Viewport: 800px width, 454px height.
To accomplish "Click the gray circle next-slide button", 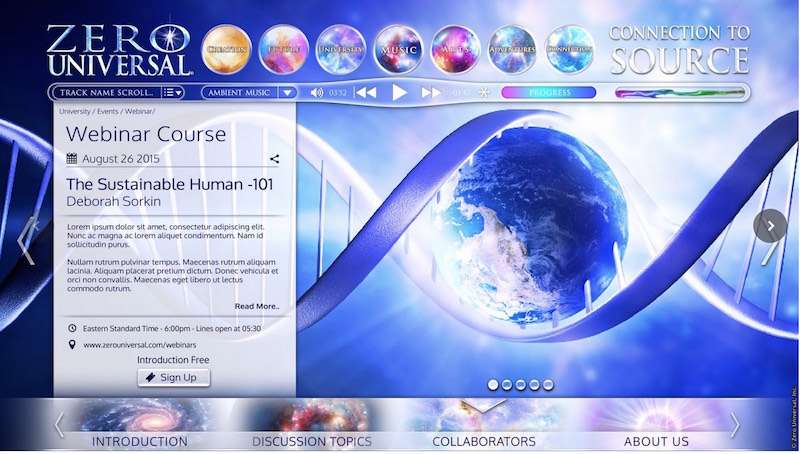I will 770,225.
